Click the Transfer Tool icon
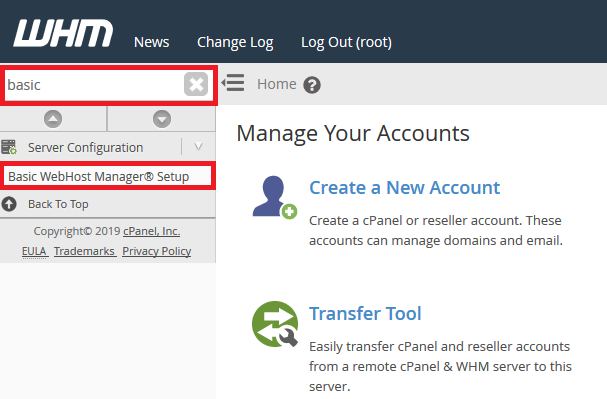 [275, 324]
